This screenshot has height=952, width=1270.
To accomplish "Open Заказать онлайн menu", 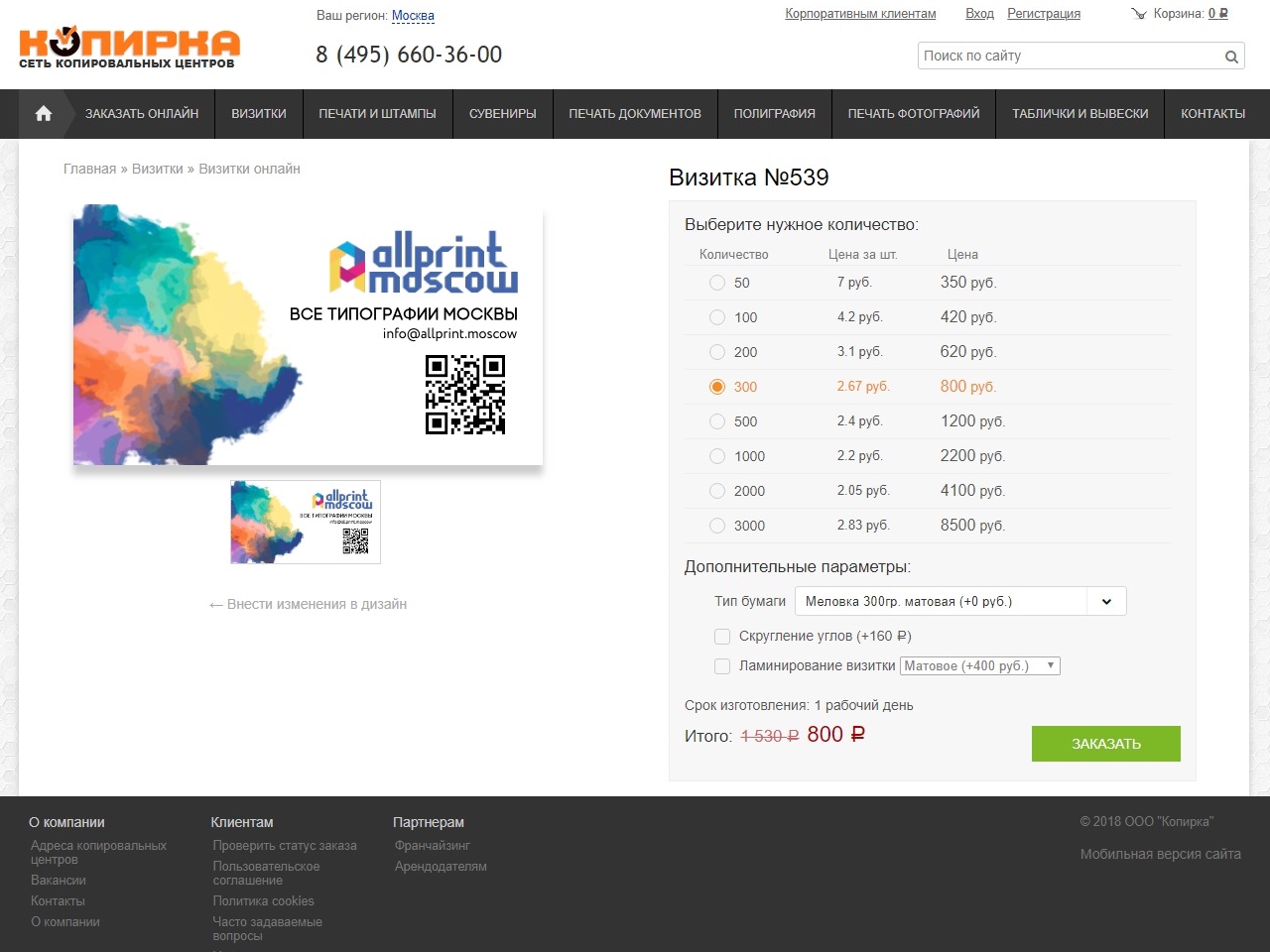I will [142, 114].
